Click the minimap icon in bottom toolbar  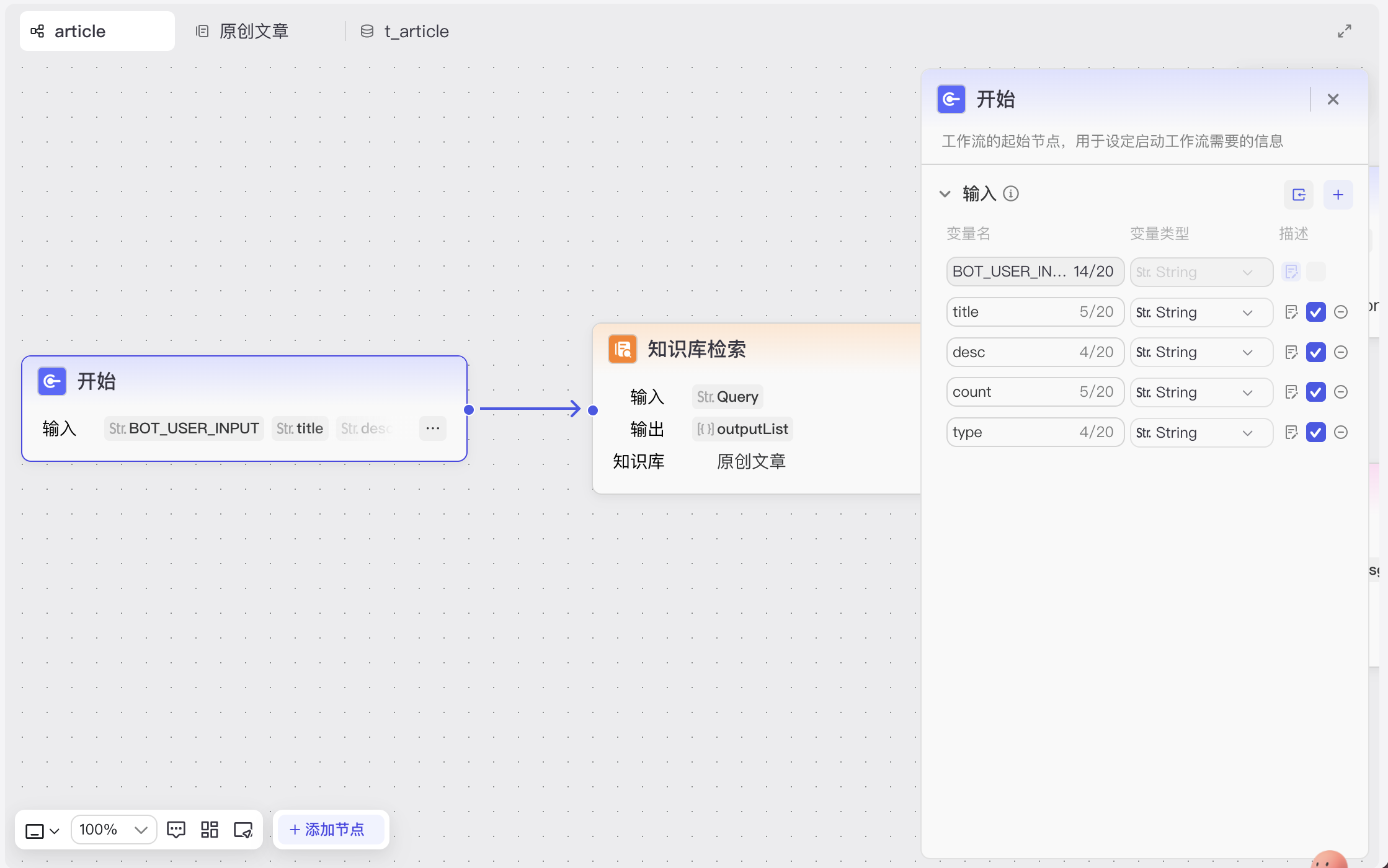[243, 830]
